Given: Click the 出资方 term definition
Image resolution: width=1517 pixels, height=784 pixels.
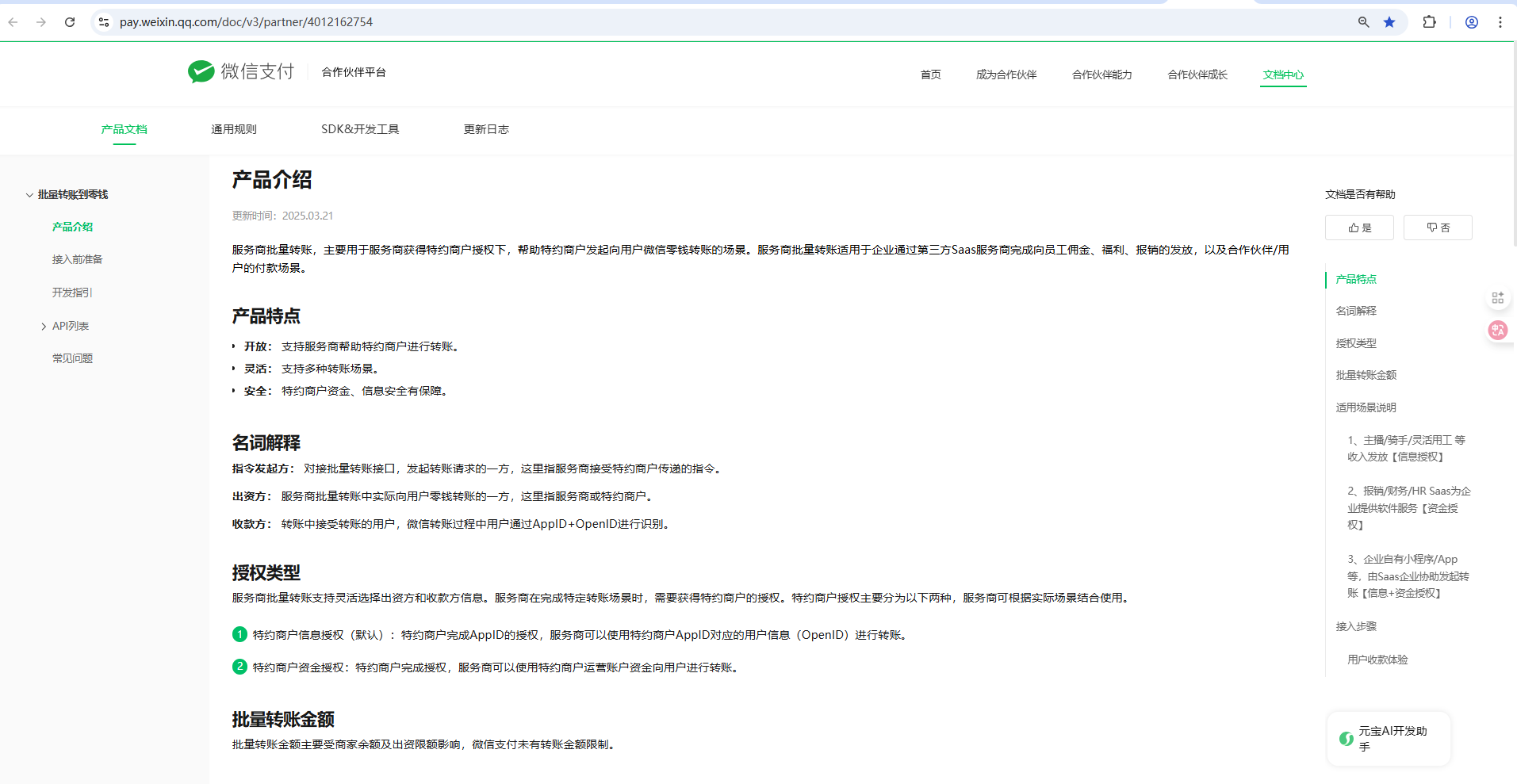Looking at the screenshot, I should (x=444, y=496).
